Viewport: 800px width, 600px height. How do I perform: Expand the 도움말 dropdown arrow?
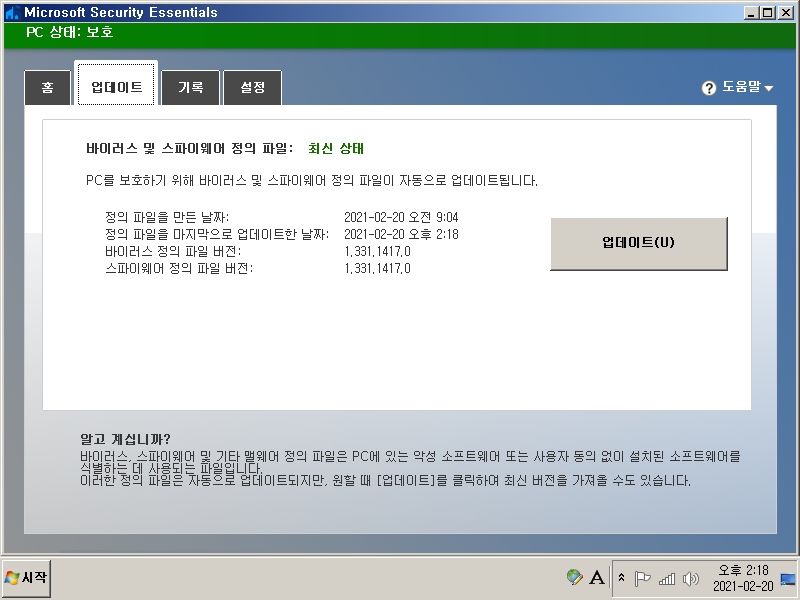[769, 89]
